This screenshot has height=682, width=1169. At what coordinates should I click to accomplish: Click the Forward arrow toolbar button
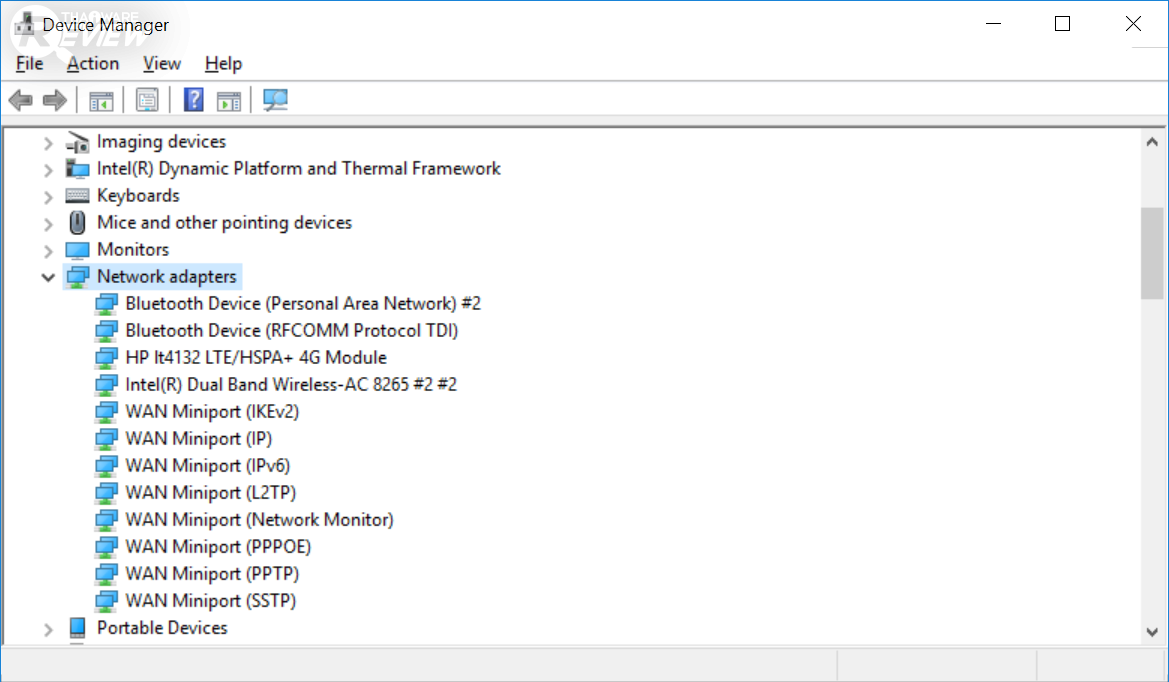point(55,100)
